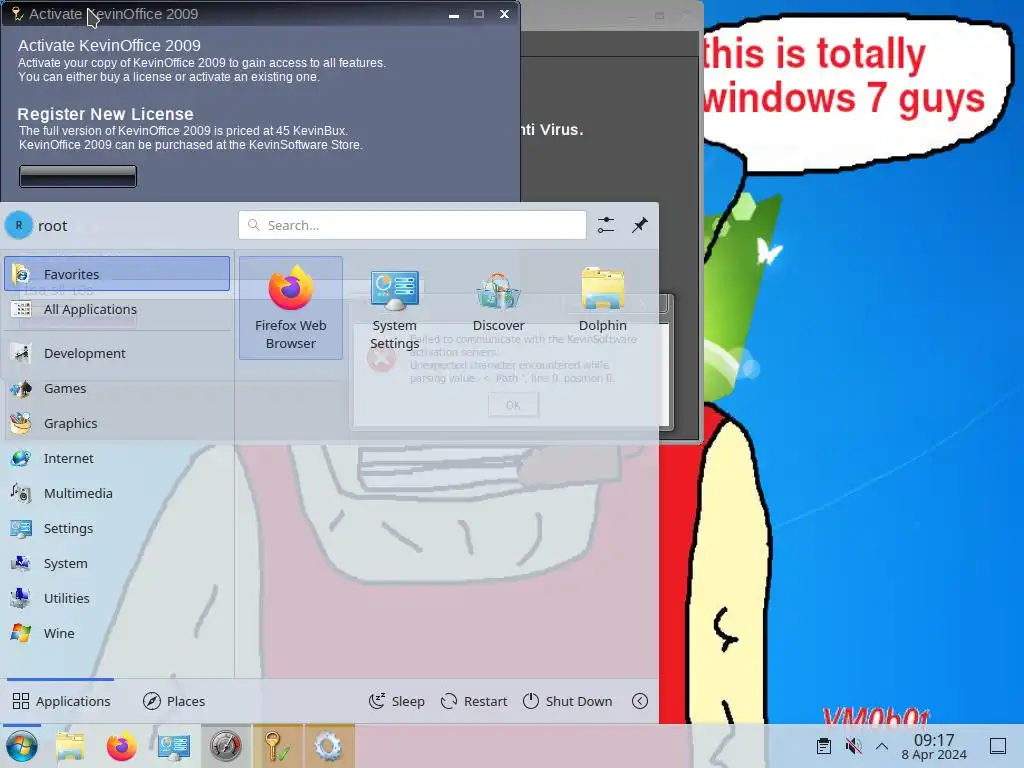Open Firefox Web Browser from Favorites
1024x768 pixels.
click(x=291, y=308)
